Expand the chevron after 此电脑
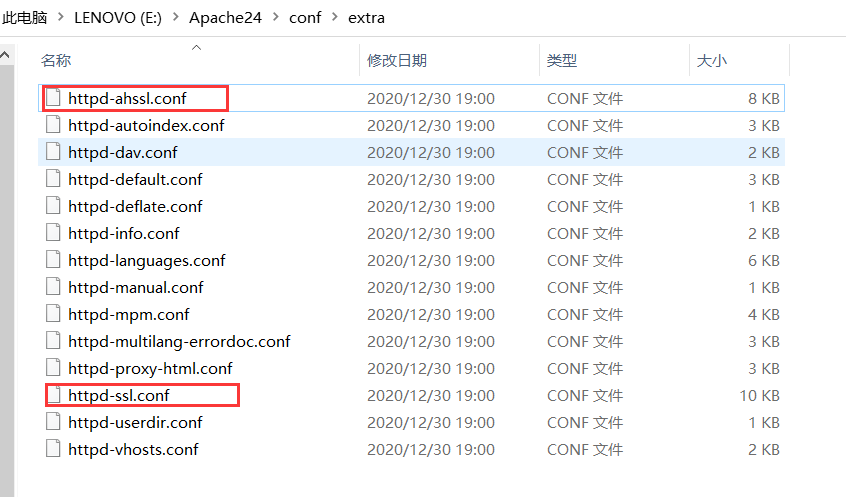846x497 pixels. [60, 17]
